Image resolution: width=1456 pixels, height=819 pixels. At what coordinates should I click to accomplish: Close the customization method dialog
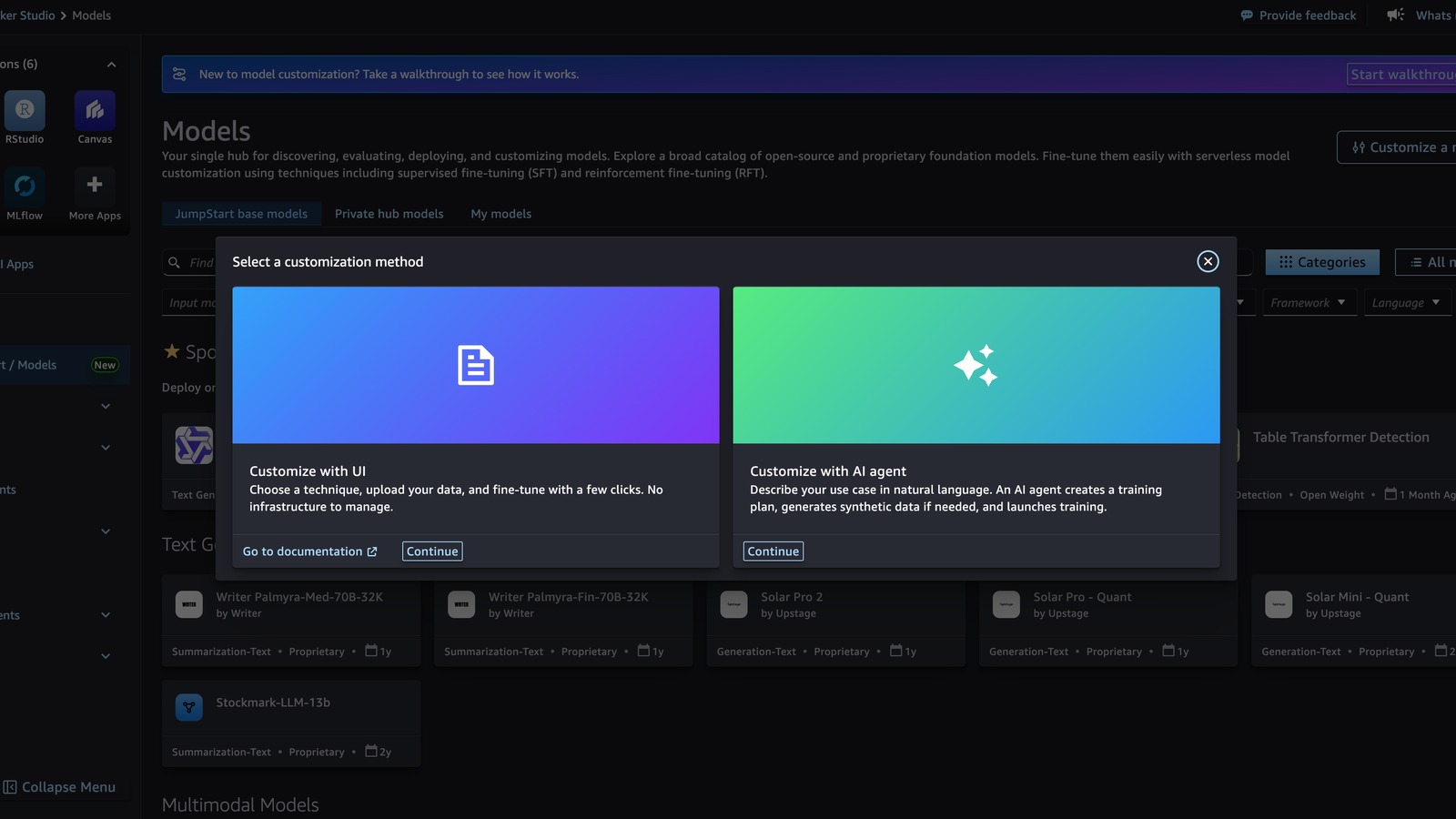1208,262
